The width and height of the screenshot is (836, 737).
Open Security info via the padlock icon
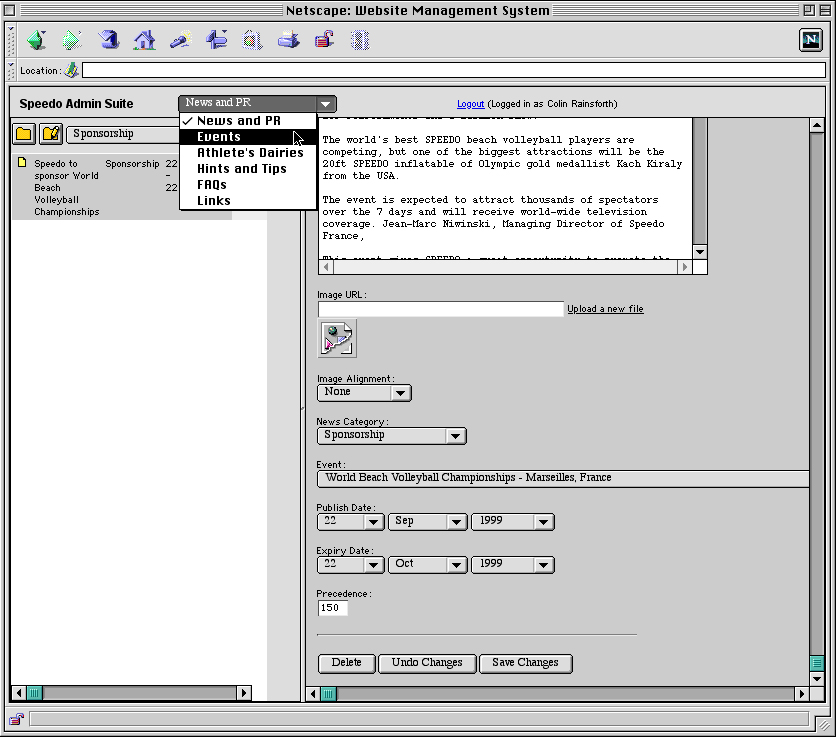[x=324, y=40]
